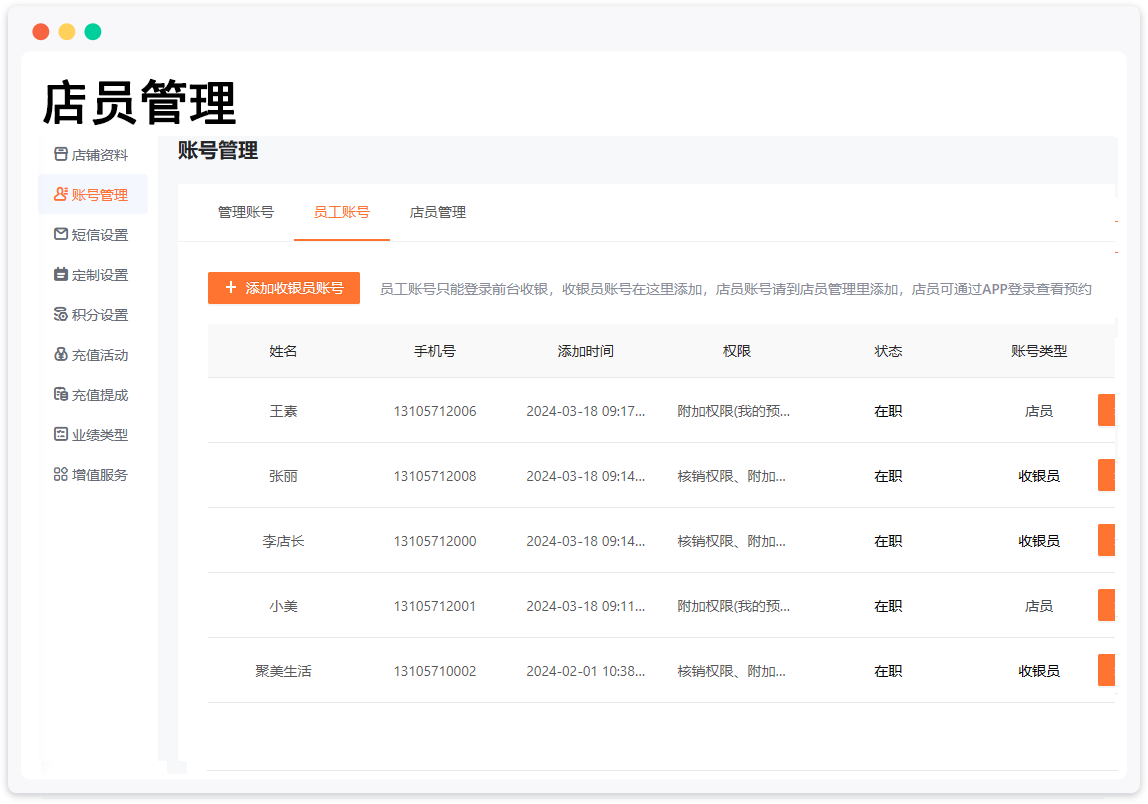The image size is (1148, 804).
Task: Click the 充值活动 money bag icon
Action: [60, 355]
